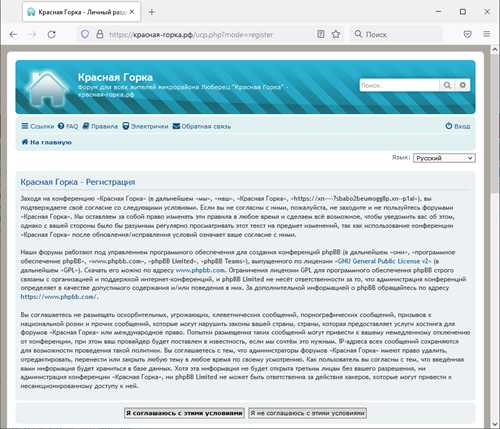The height and width of the screenshot is (429, 500).
Task: Open the Обратная связь link
Action: (x=202, y=126)
